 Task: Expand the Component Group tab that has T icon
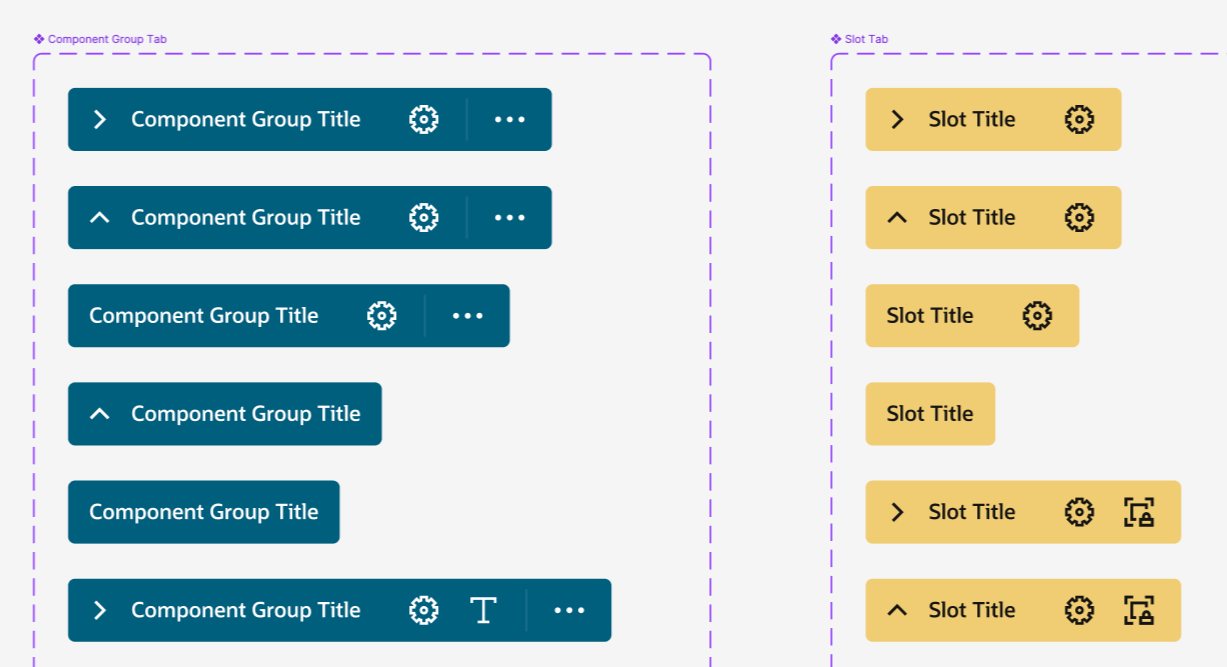99,610
